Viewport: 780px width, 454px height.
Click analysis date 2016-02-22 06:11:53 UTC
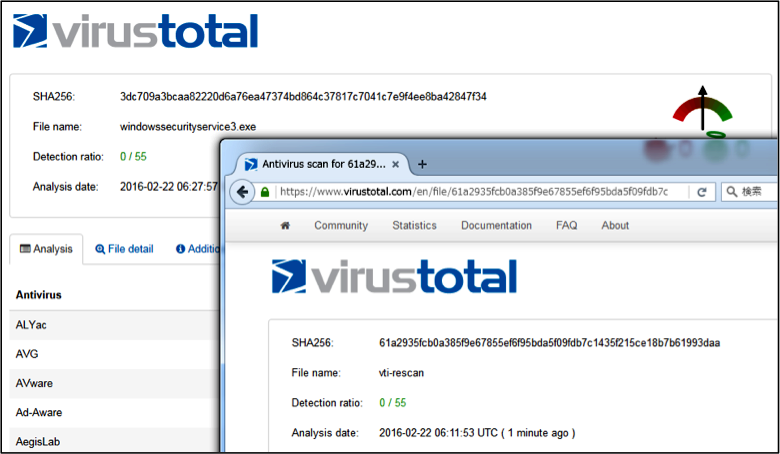tap(477, 433)
